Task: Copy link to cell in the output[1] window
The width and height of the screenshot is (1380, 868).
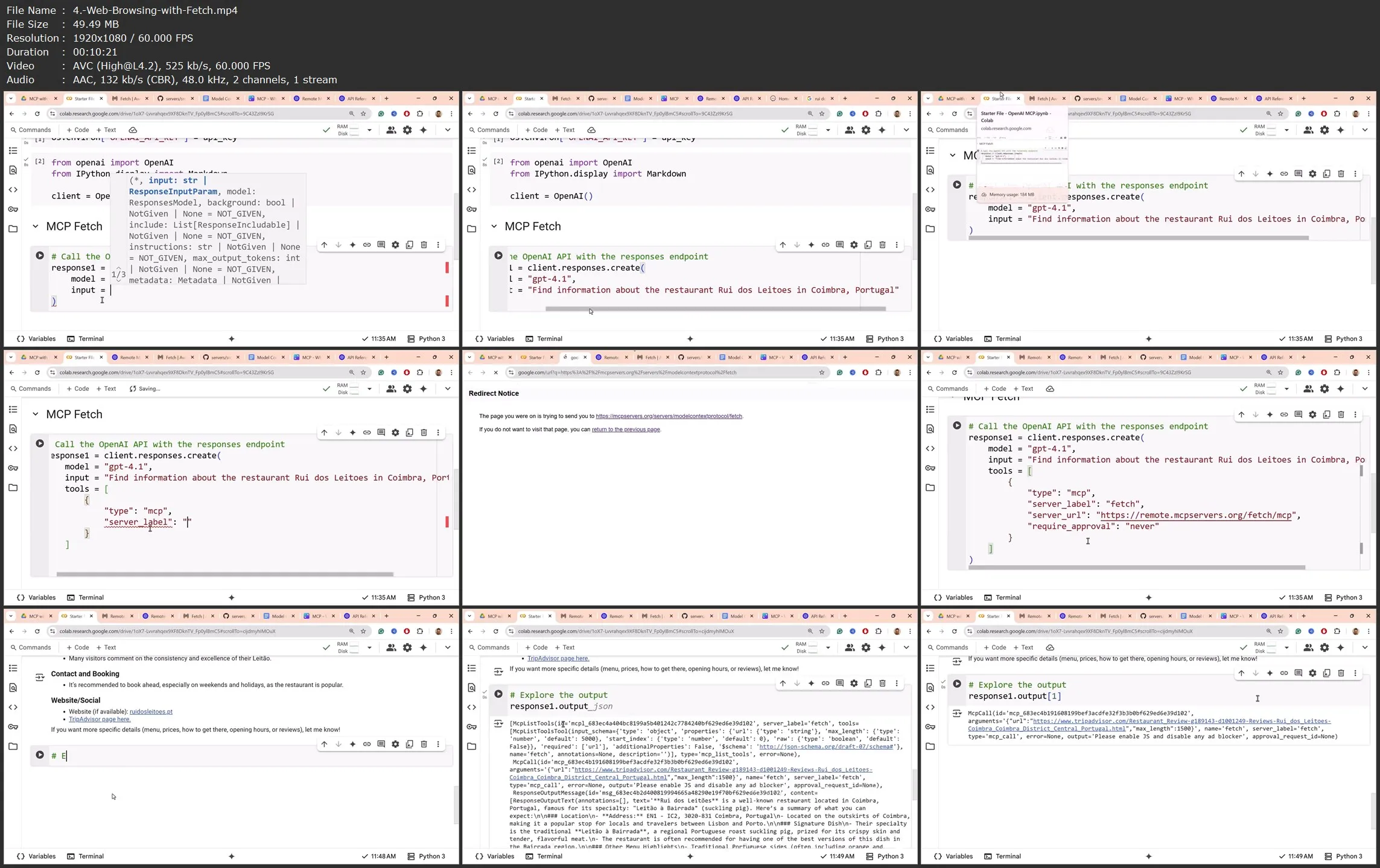Action: [x=1284, y=673]
